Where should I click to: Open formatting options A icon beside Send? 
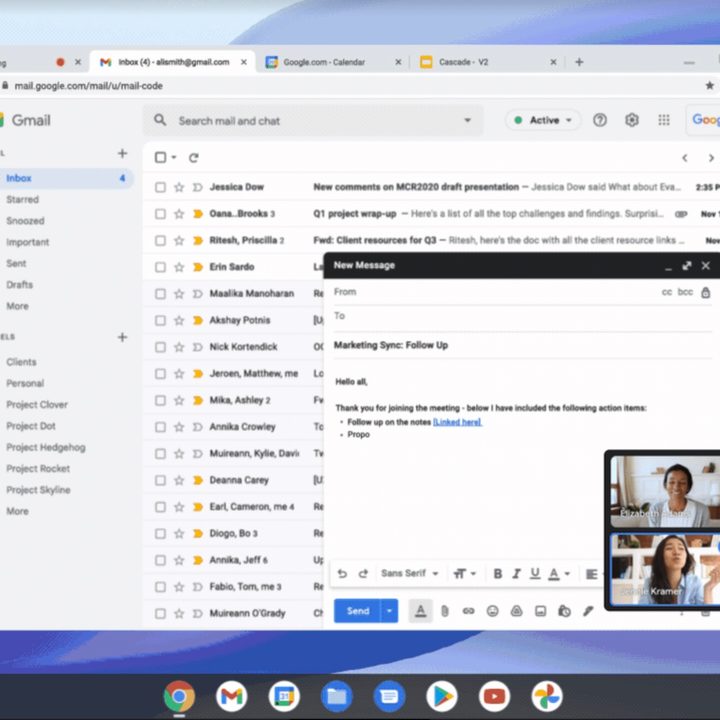pyautogui.click(x=420, y=611)
